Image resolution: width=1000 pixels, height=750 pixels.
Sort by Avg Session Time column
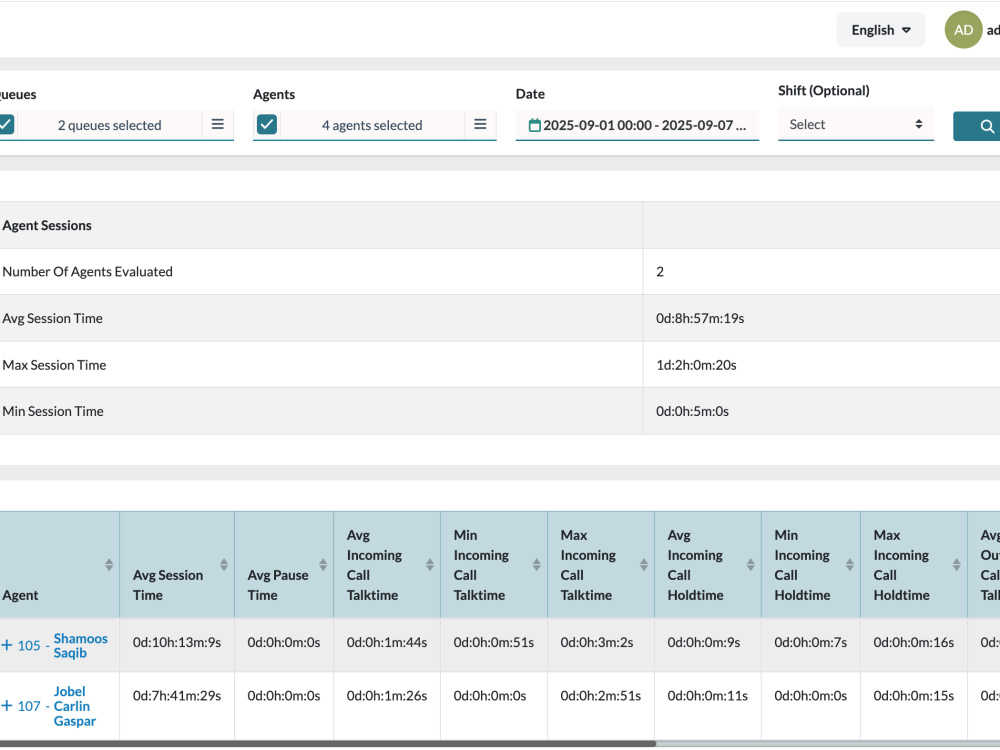(x=224, y=564)
